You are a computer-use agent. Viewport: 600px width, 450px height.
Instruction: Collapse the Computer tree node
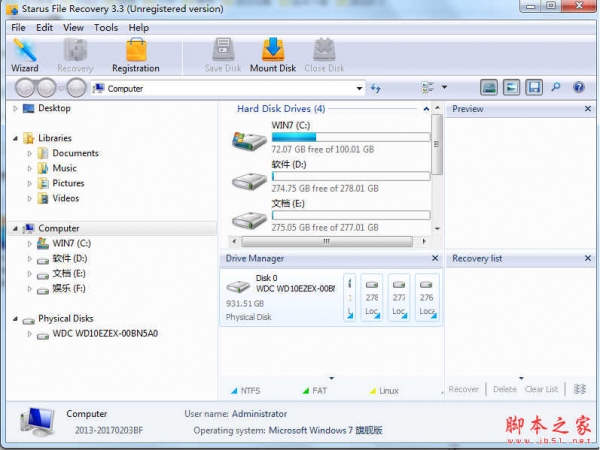coord(15,228)
